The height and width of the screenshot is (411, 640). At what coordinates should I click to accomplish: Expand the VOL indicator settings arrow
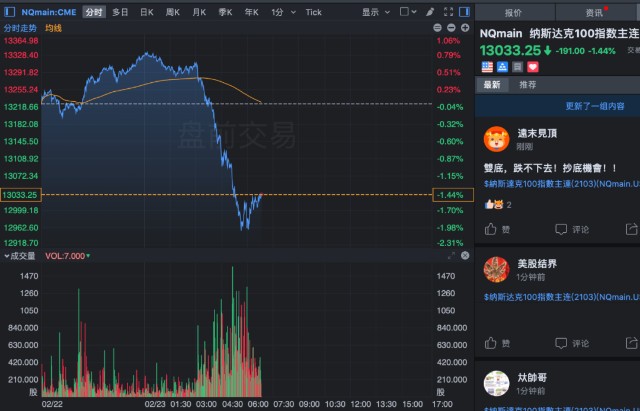(x=87, y=256)
